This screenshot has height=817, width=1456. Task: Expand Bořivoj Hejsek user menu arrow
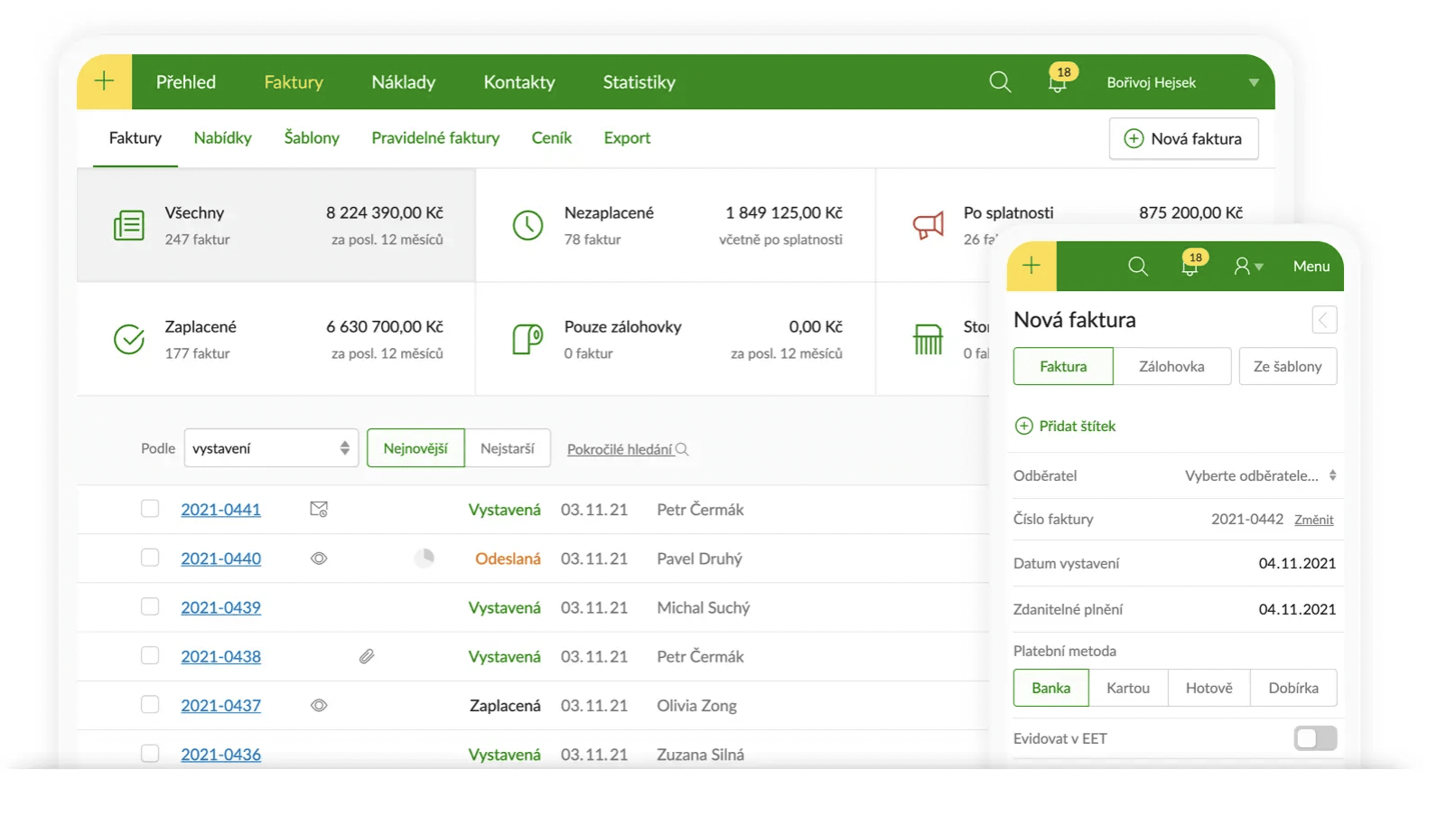[1254, 82]
